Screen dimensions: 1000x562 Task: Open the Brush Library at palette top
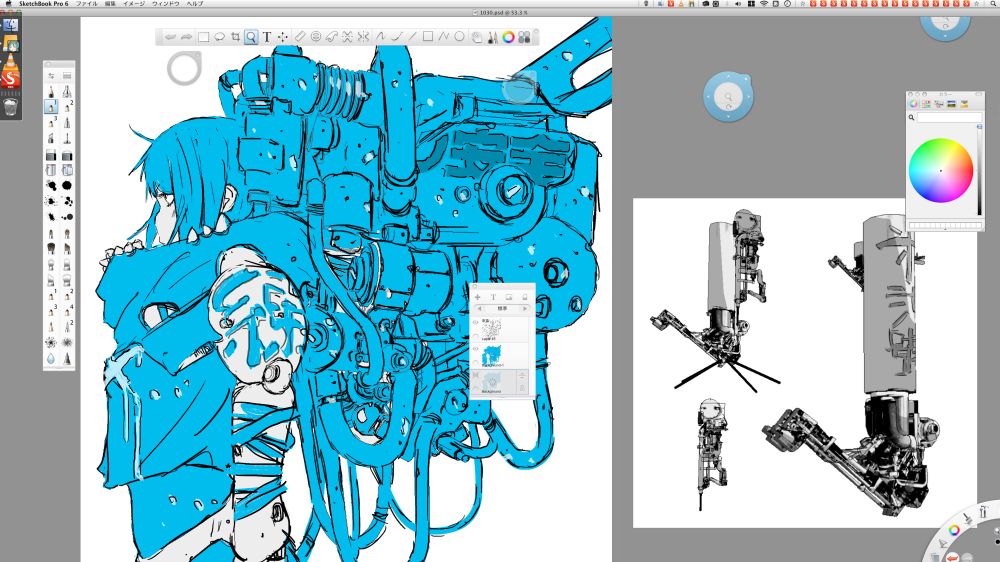pyautogui.click(x=67, y=76)
